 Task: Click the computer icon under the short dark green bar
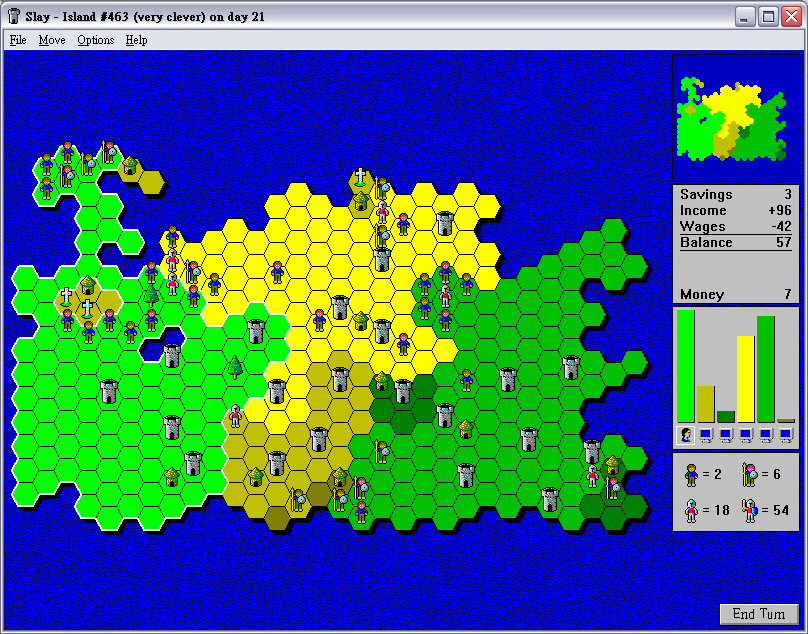click(726, 435)
